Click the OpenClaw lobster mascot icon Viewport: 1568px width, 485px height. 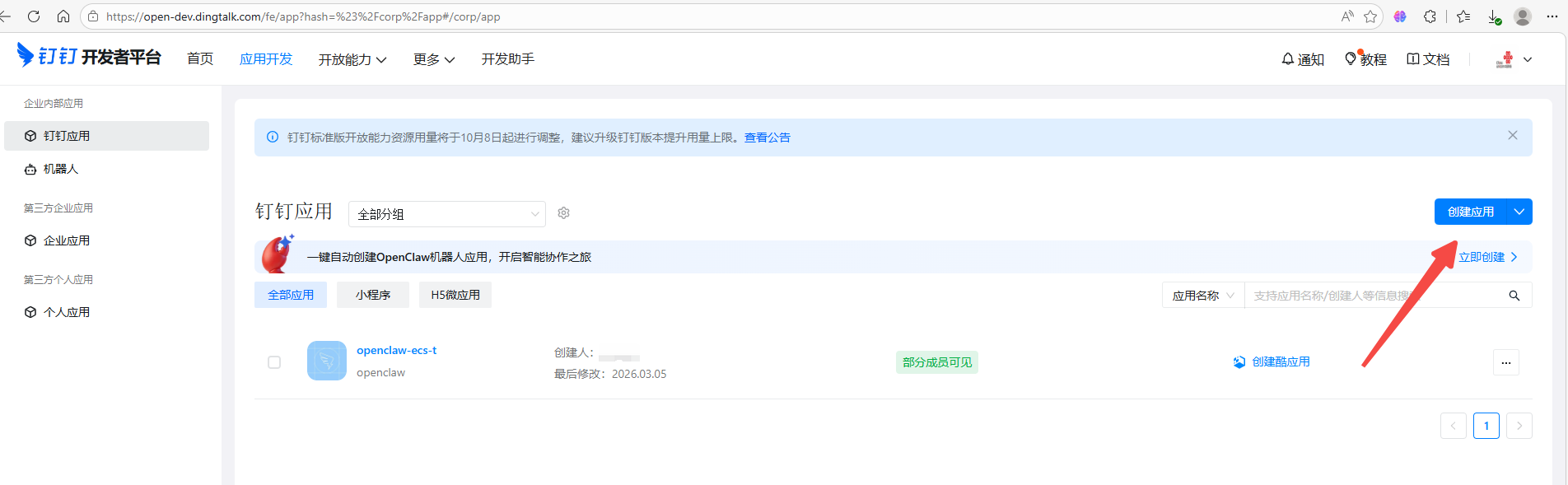[278, 254]
